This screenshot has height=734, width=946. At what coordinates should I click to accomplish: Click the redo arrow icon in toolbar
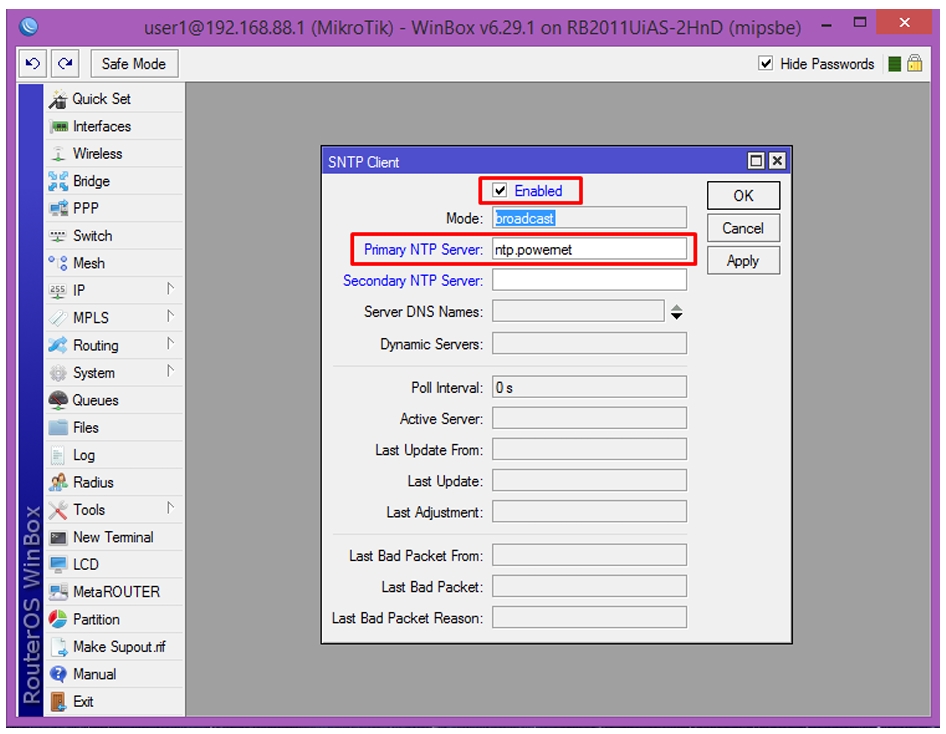(65, 63)
